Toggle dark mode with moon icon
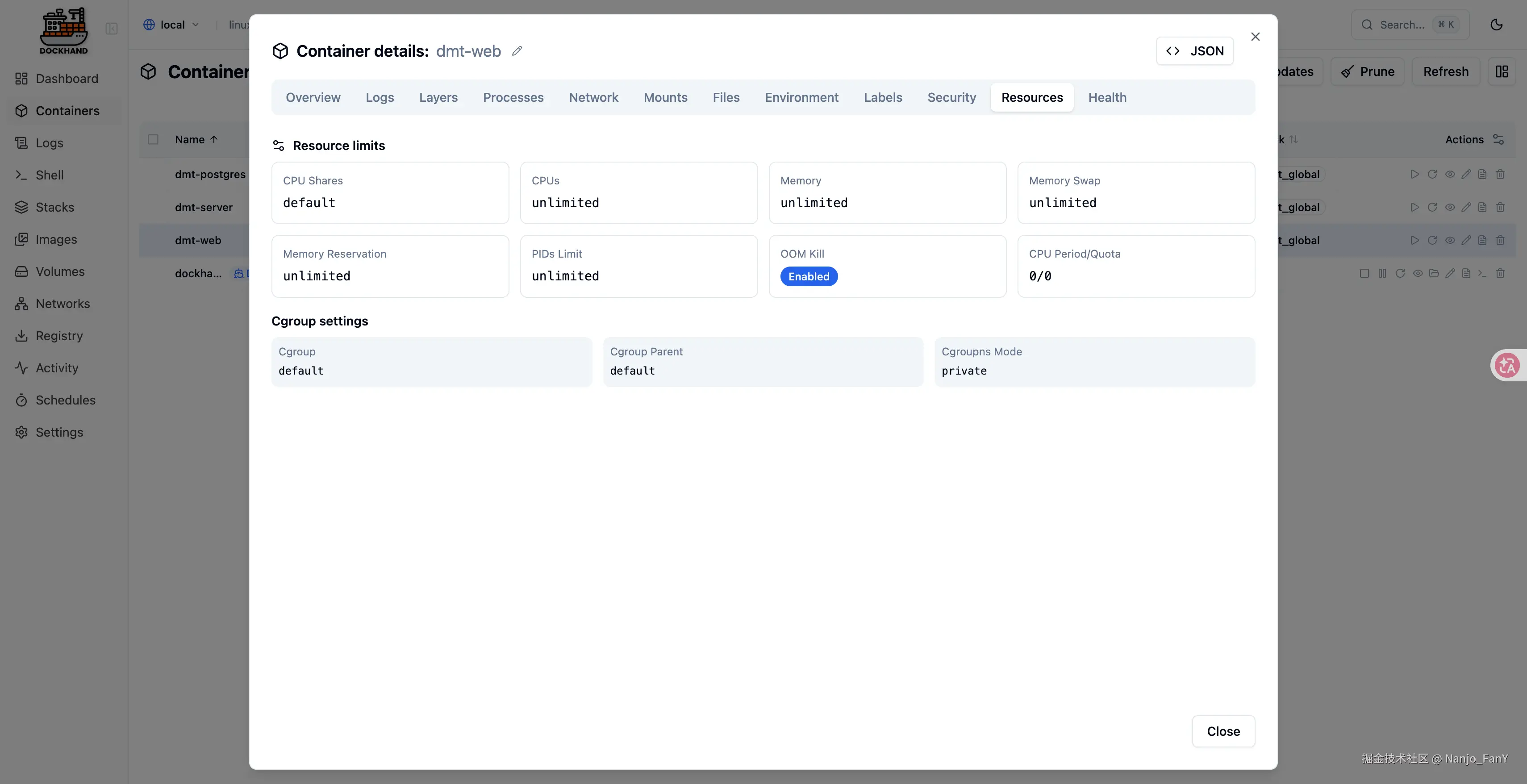This screenshot has height=784, width=1527. point(1496,24)
